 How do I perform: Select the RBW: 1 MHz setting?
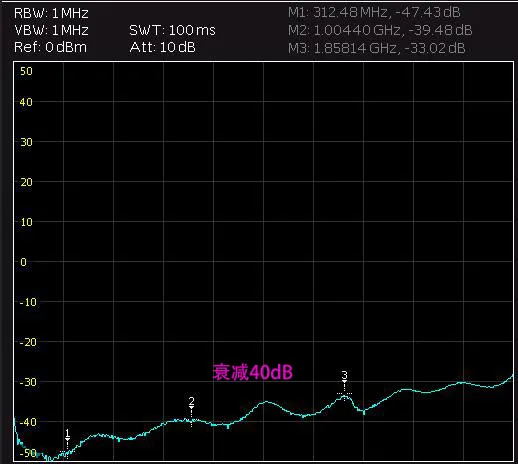pos(51,13)
